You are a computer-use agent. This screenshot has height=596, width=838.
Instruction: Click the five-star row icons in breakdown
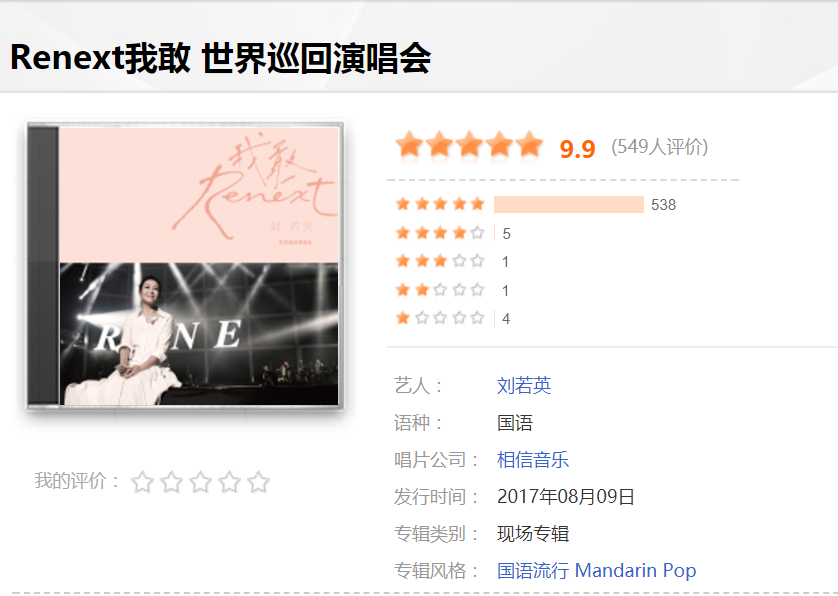(x=440, y=204)
